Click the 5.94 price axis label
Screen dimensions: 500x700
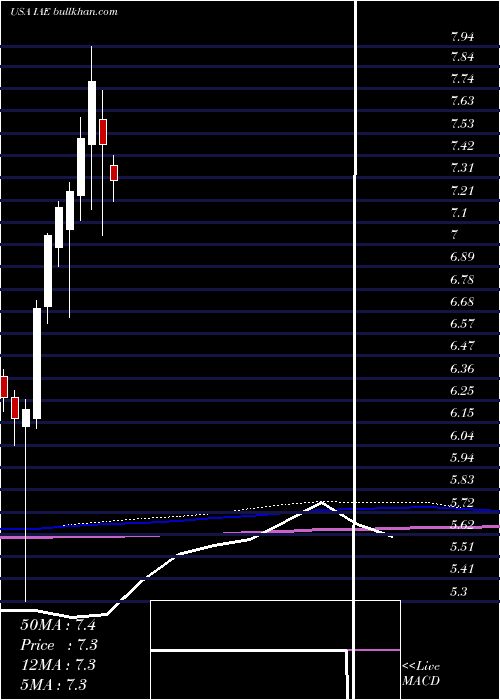coord(462,458)
